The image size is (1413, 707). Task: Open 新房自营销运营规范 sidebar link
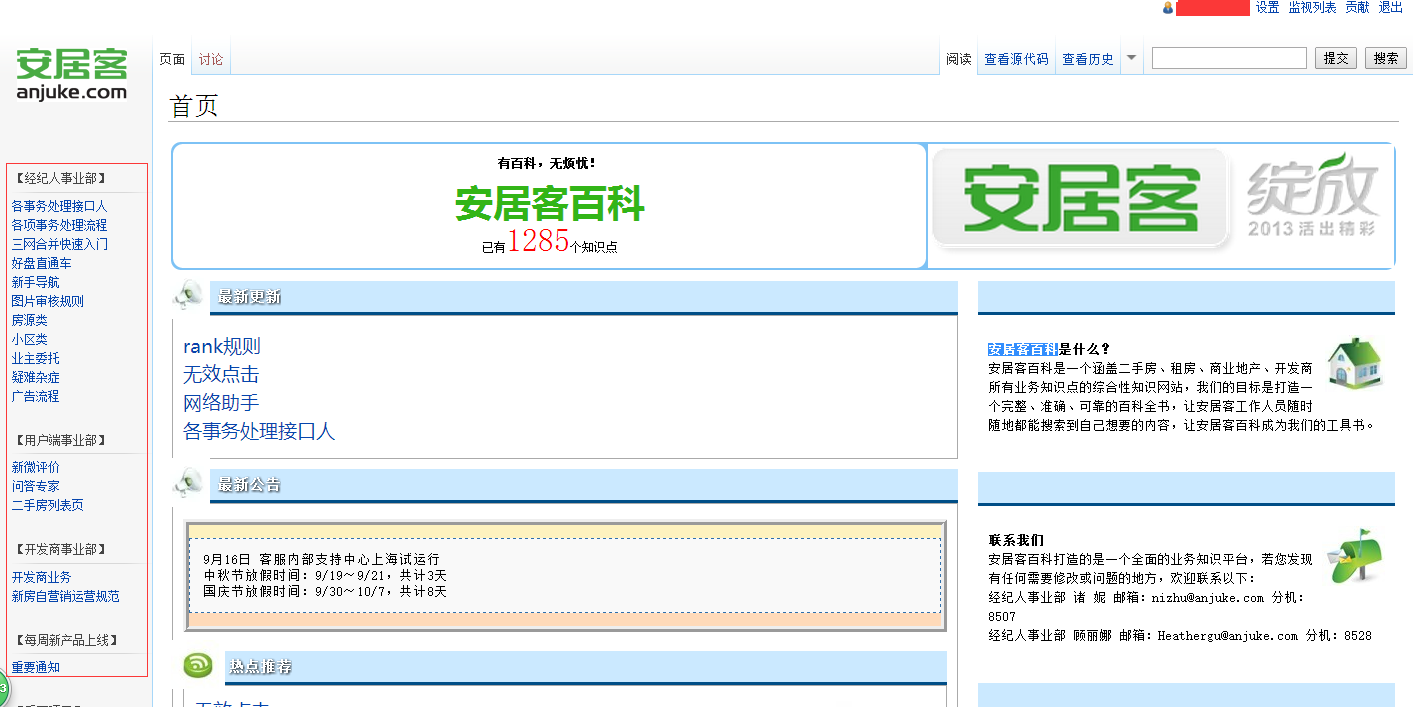[x=65, y=596]
